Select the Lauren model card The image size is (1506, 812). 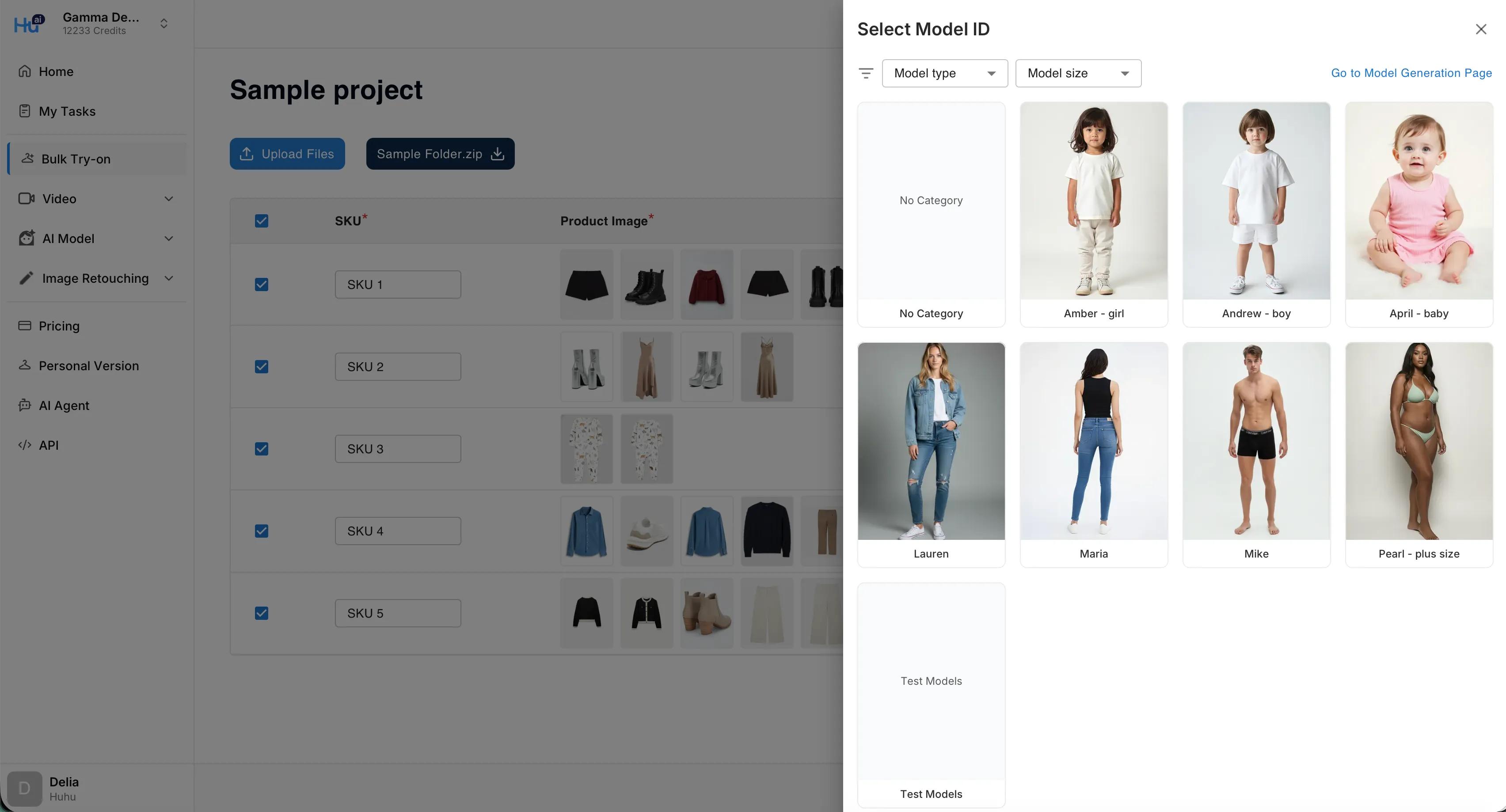pos(932,455)
